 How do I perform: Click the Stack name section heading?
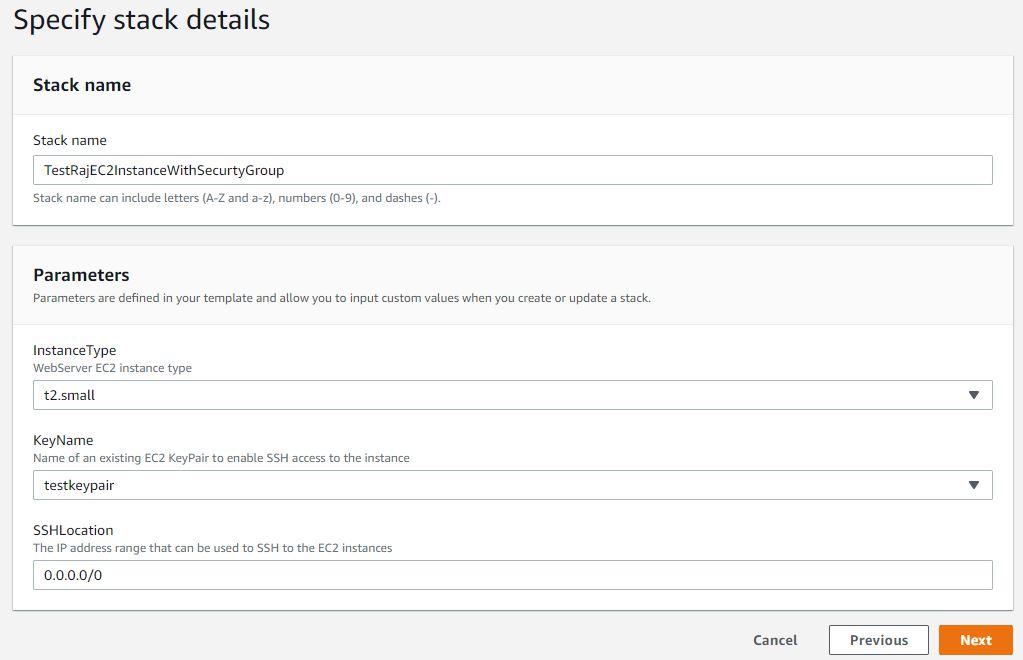82,85
